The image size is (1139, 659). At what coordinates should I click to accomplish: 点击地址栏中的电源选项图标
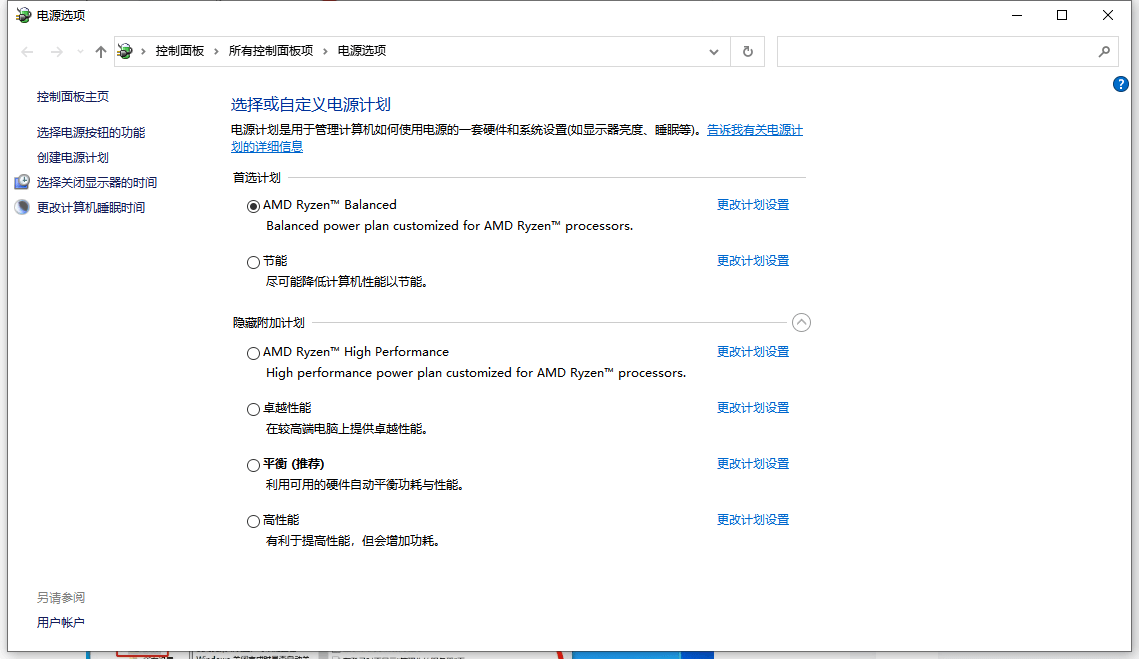click(x=124, y=50)
